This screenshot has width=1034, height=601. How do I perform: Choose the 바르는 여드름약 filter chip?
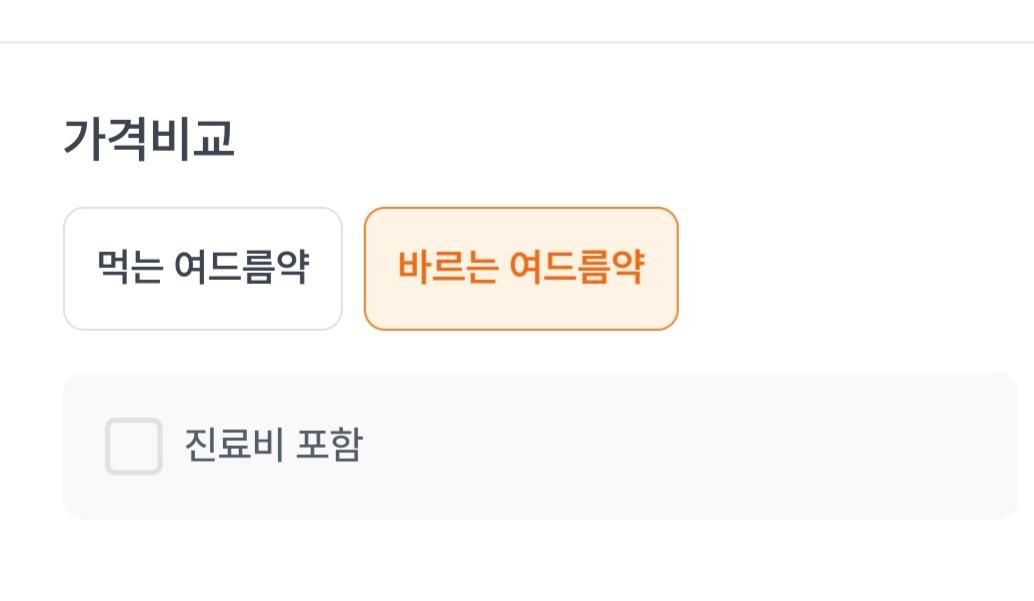click(521, 269)
